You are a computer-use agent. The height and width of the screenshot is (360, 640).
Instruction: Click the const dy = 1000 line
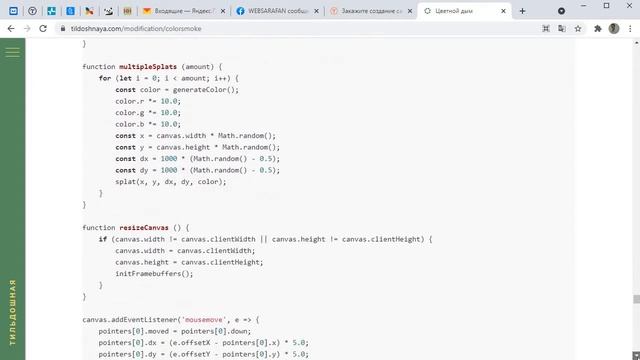tap(198, 170)
